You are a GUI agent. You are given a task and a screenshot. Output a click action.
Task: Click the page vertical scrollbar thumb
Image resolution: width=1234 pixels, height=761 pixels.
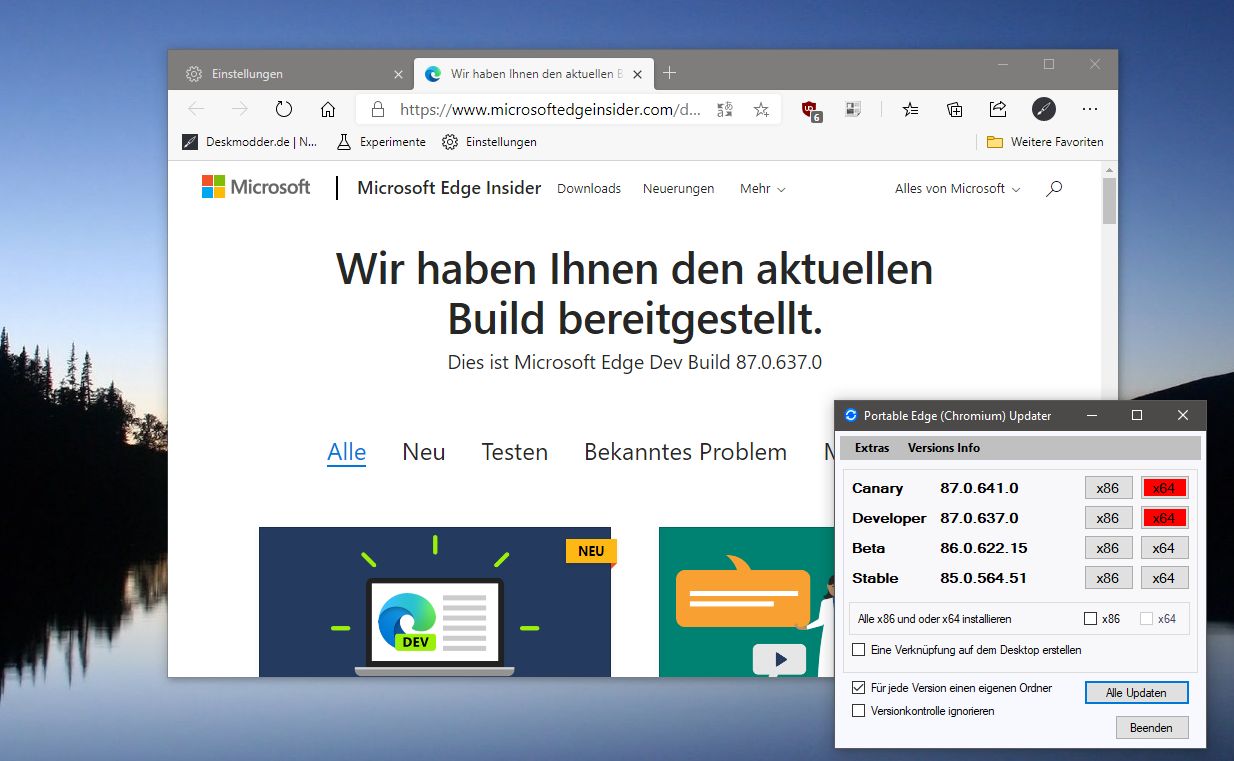pyautogui.click(x=1109, y=200)
